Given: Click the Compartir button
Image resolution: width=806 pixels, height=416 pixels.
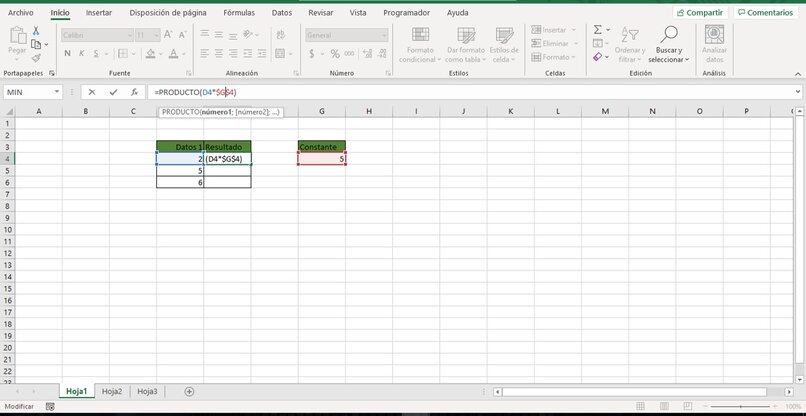Looking at the screenshot, I should pyautogui.click(x=699, y=13).
